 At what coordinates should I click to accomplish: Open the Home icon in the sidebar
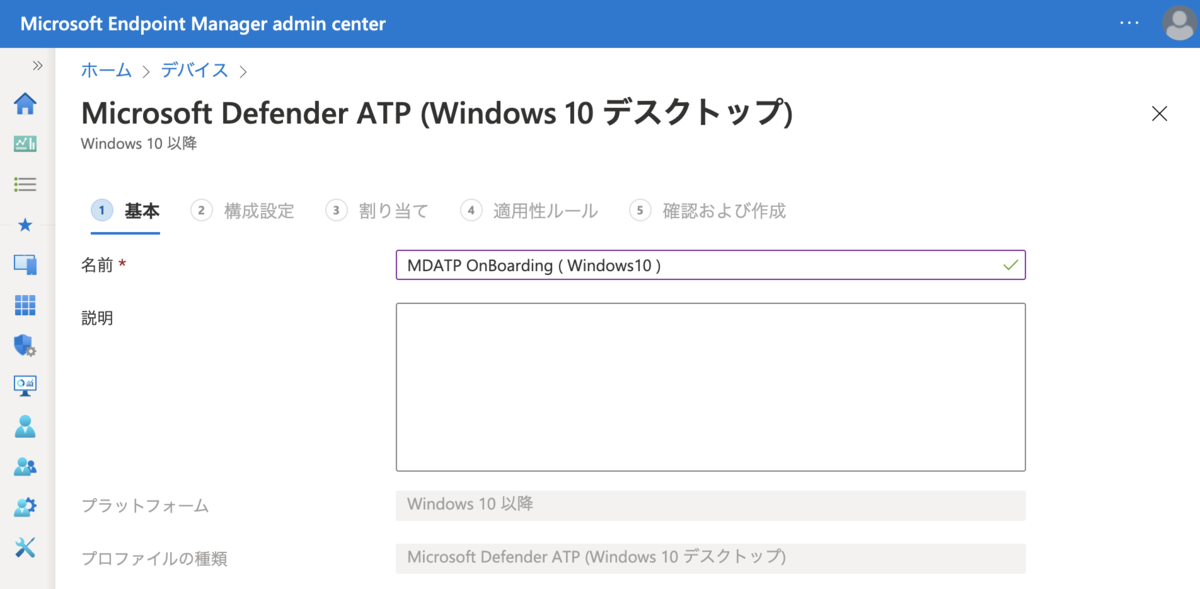(25, 103)
